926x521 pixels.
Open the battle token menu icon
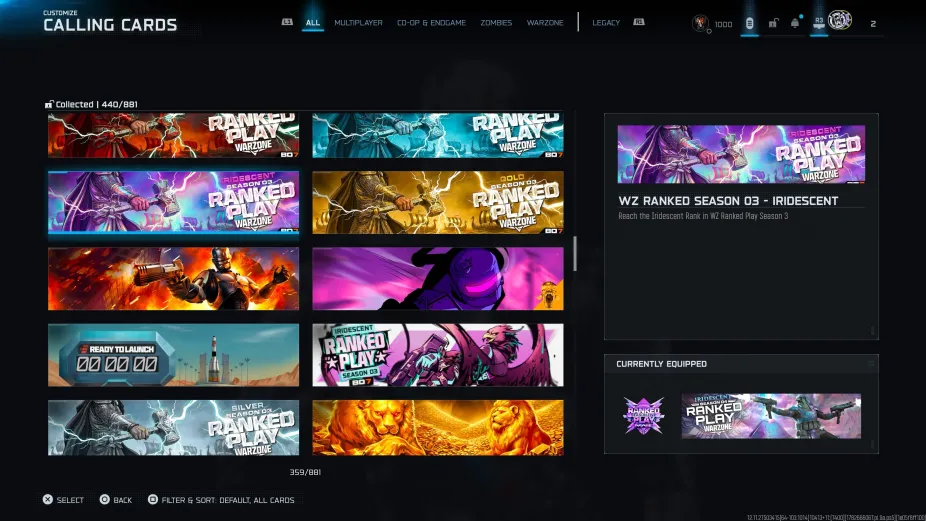(x=749, y=23)
